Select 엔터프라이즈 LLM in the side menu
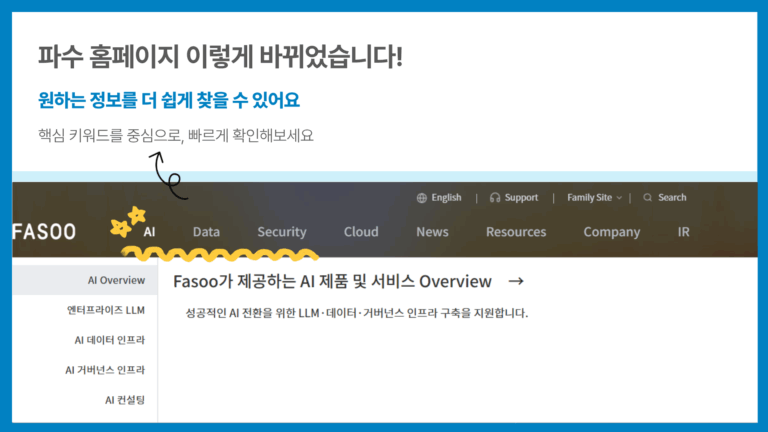The image size is (768, 432). tap(106, 310)
